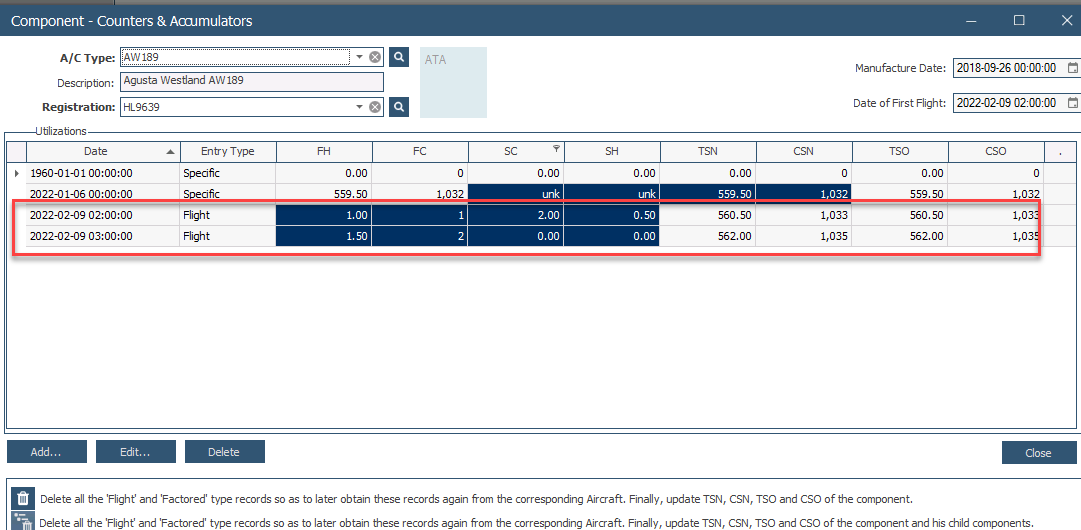Click the Description text field
The image size is (1081, 530).
pos(251,81)
